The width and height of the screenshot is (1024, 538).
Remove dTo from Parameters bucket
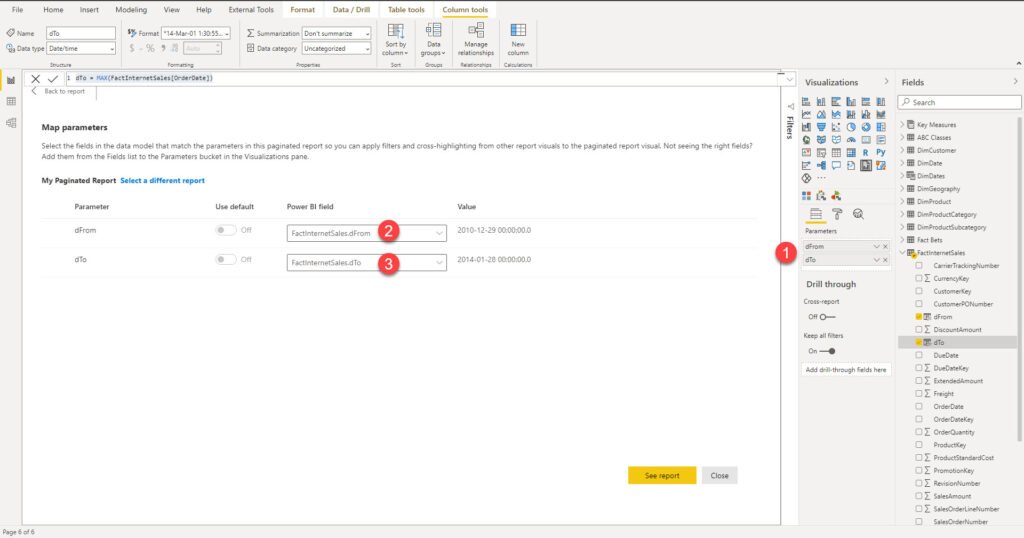tap(886, 260)
